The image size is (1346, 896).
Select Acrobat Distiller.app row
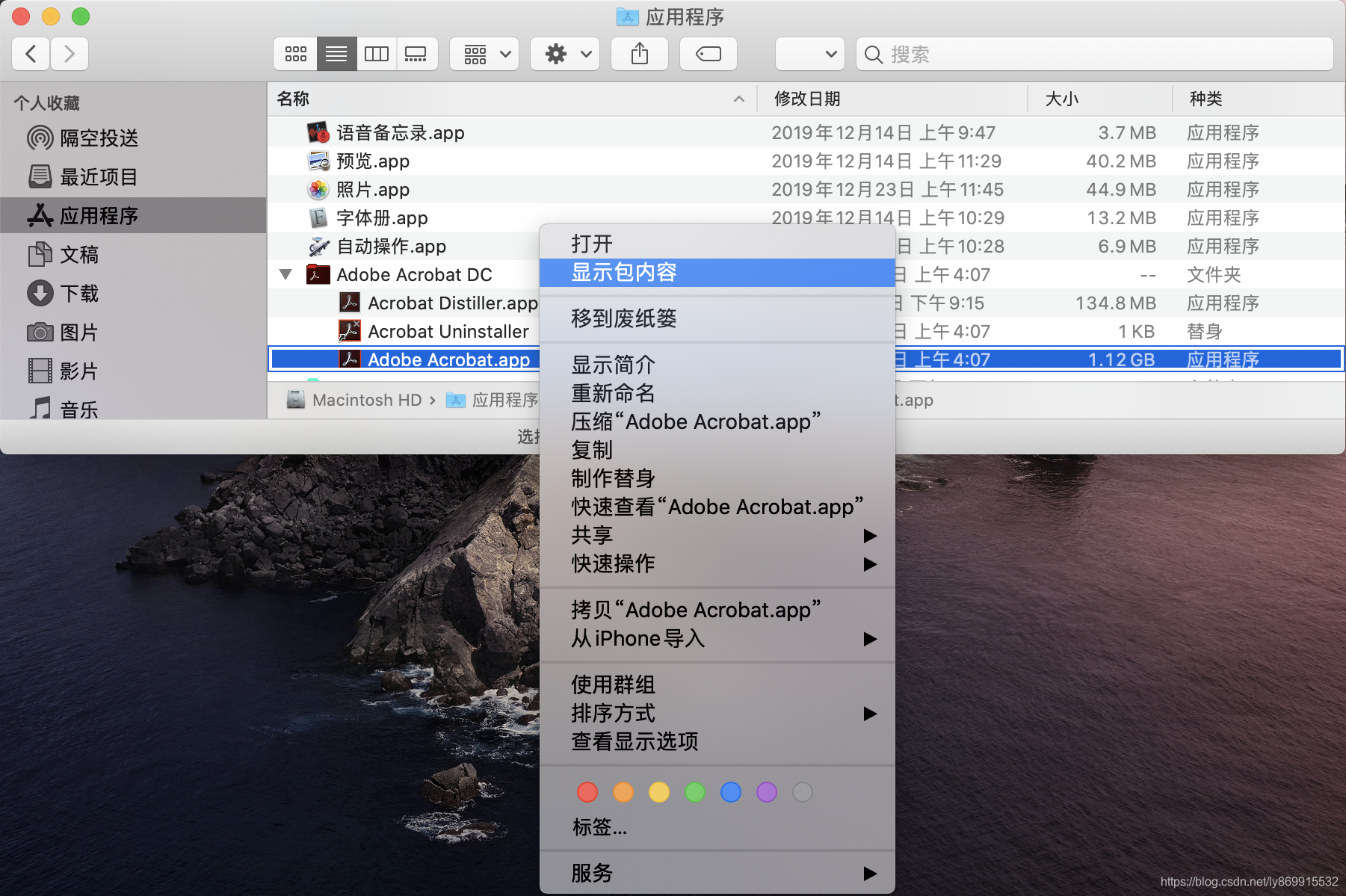click(x=404, y=303)
